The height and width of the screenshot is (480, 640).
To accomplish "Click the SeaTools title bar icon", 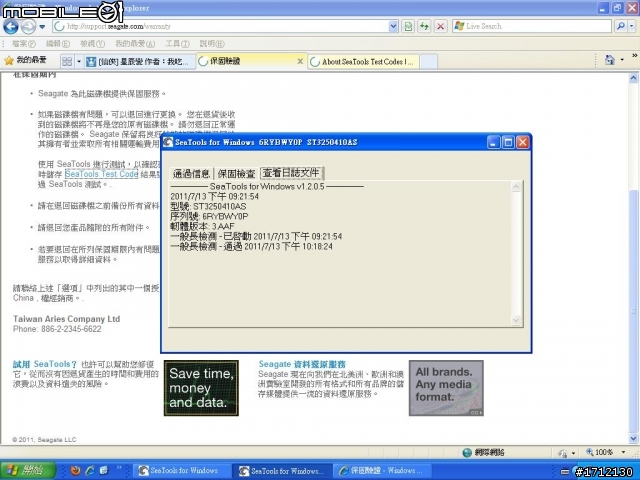I will (x=168, y=142).
